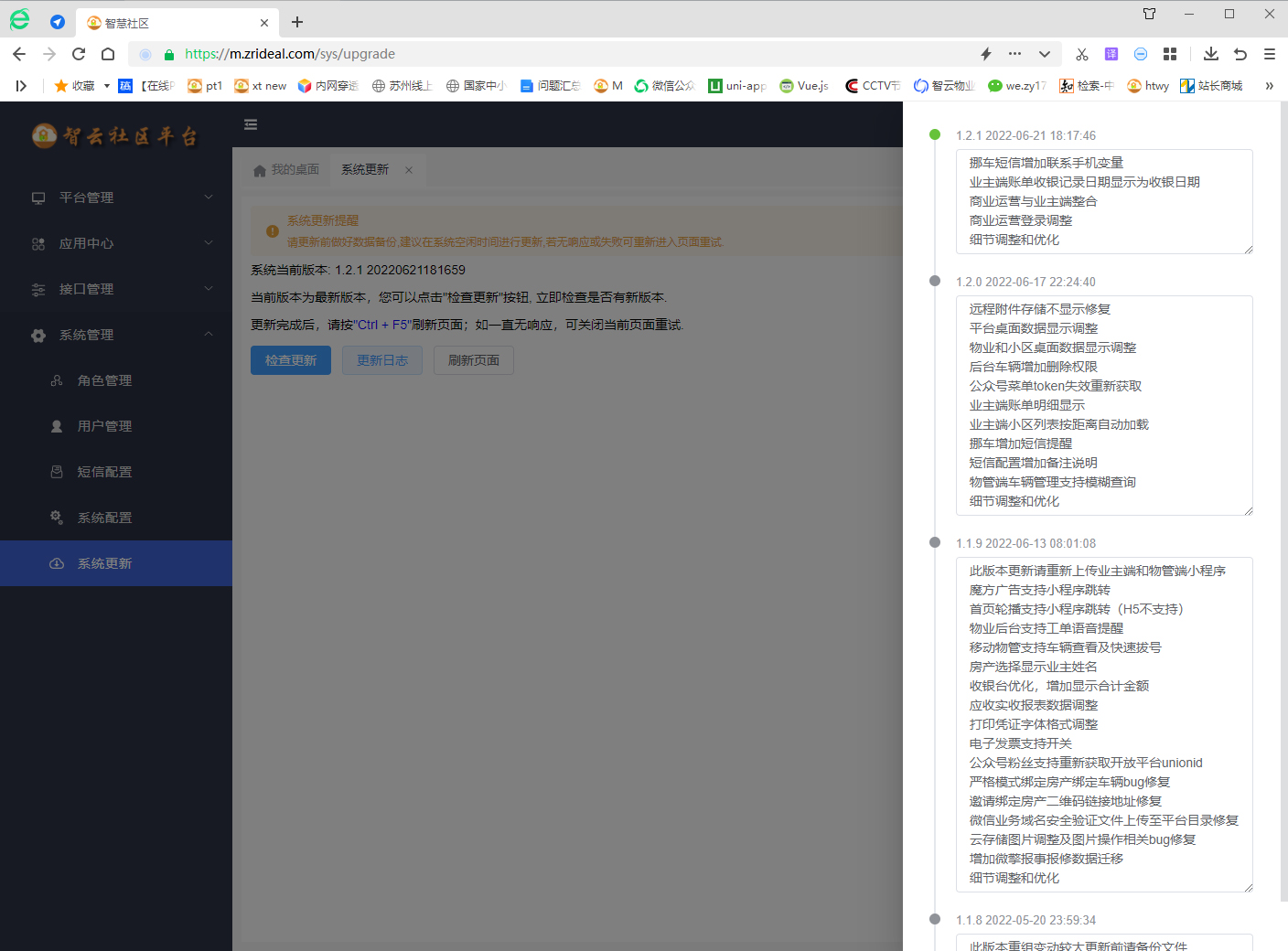Open the 站长商城 bookmark
The height and width of the screenshot is (951, 1288).
[x=1211, y=86]
